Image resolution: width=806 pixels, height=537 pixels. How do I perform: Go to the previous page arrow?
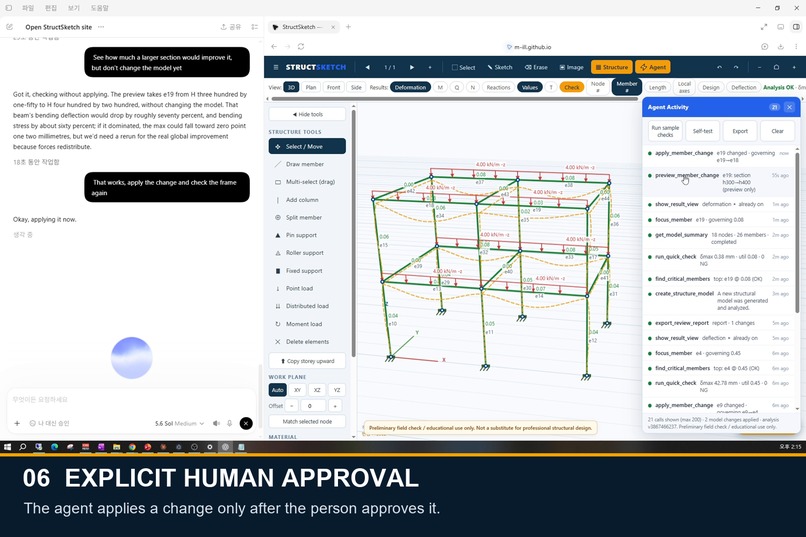click(368, 67)
